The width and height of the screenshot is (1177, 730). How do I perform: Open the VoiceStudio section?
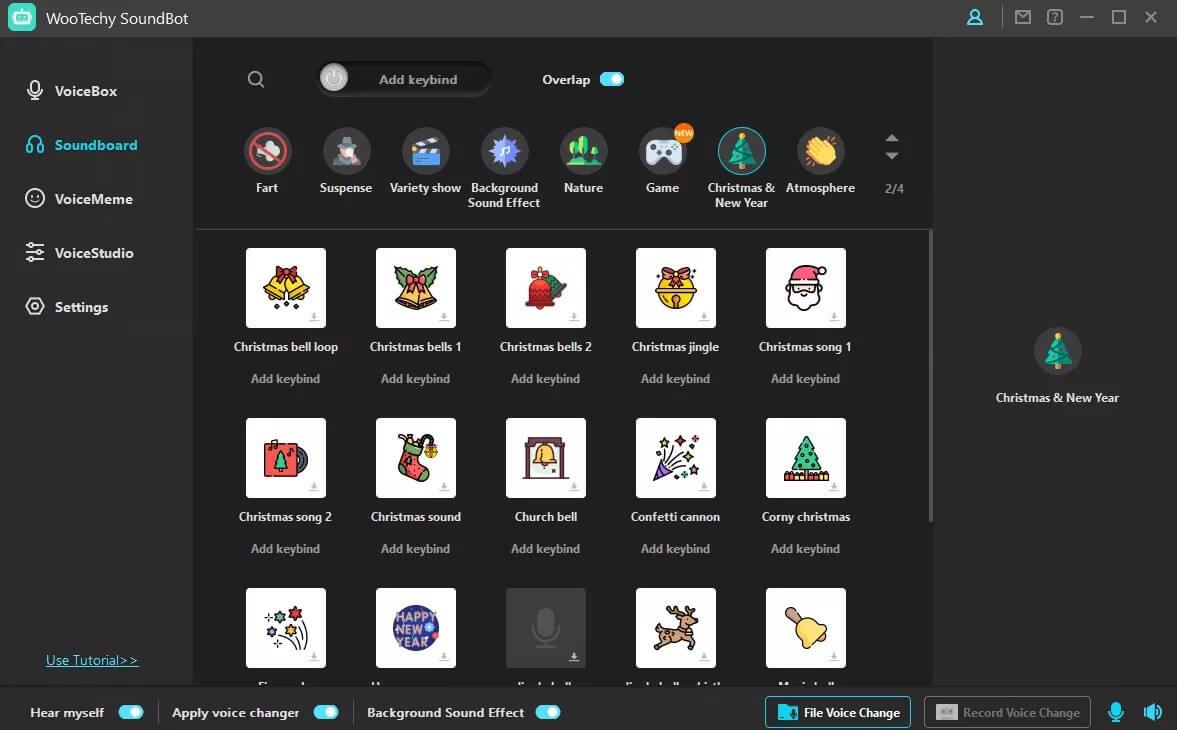(93, 253)
